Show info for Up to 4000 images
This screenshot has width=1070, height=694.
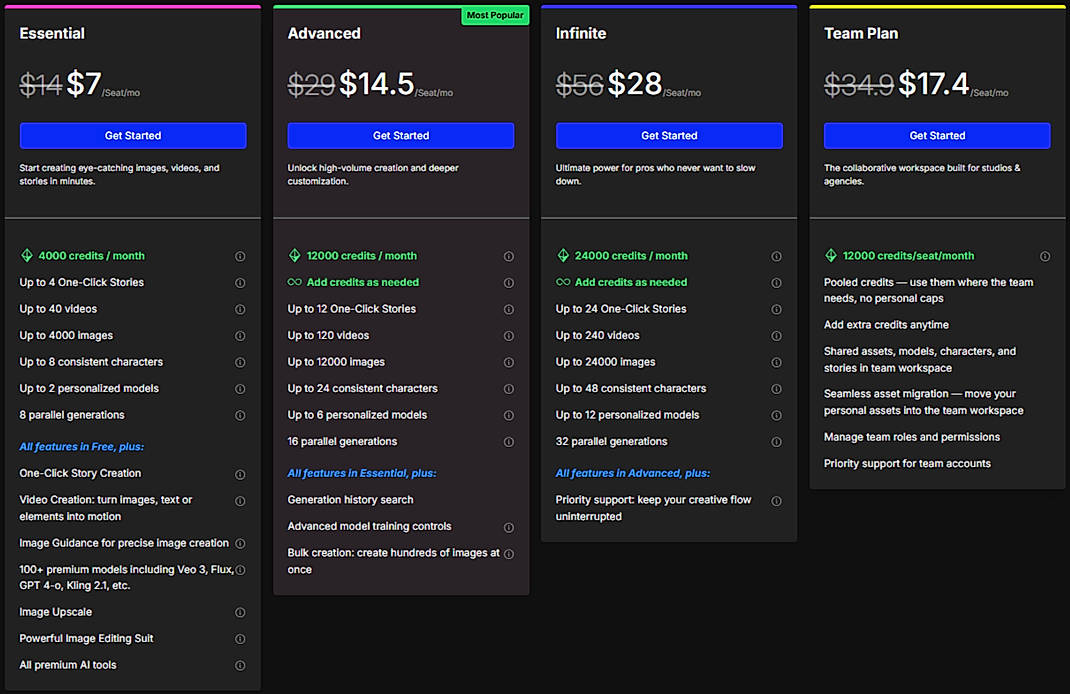pos(240,336)
